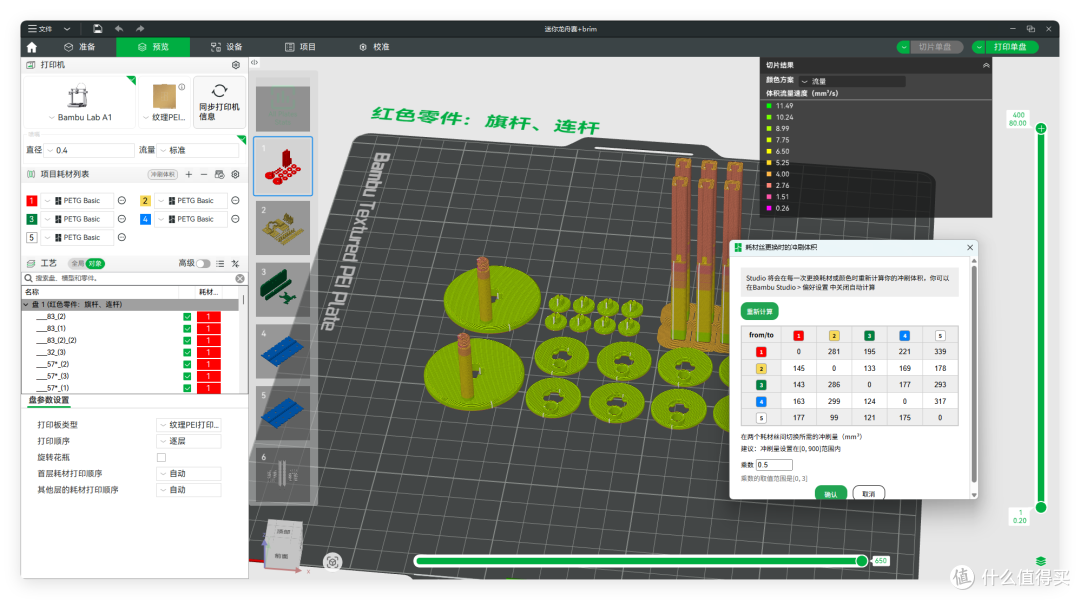Click edit icon beside filament 3 PETG Basic
The width and height of the screenshot is (1080, 600).
coord(122,219)
